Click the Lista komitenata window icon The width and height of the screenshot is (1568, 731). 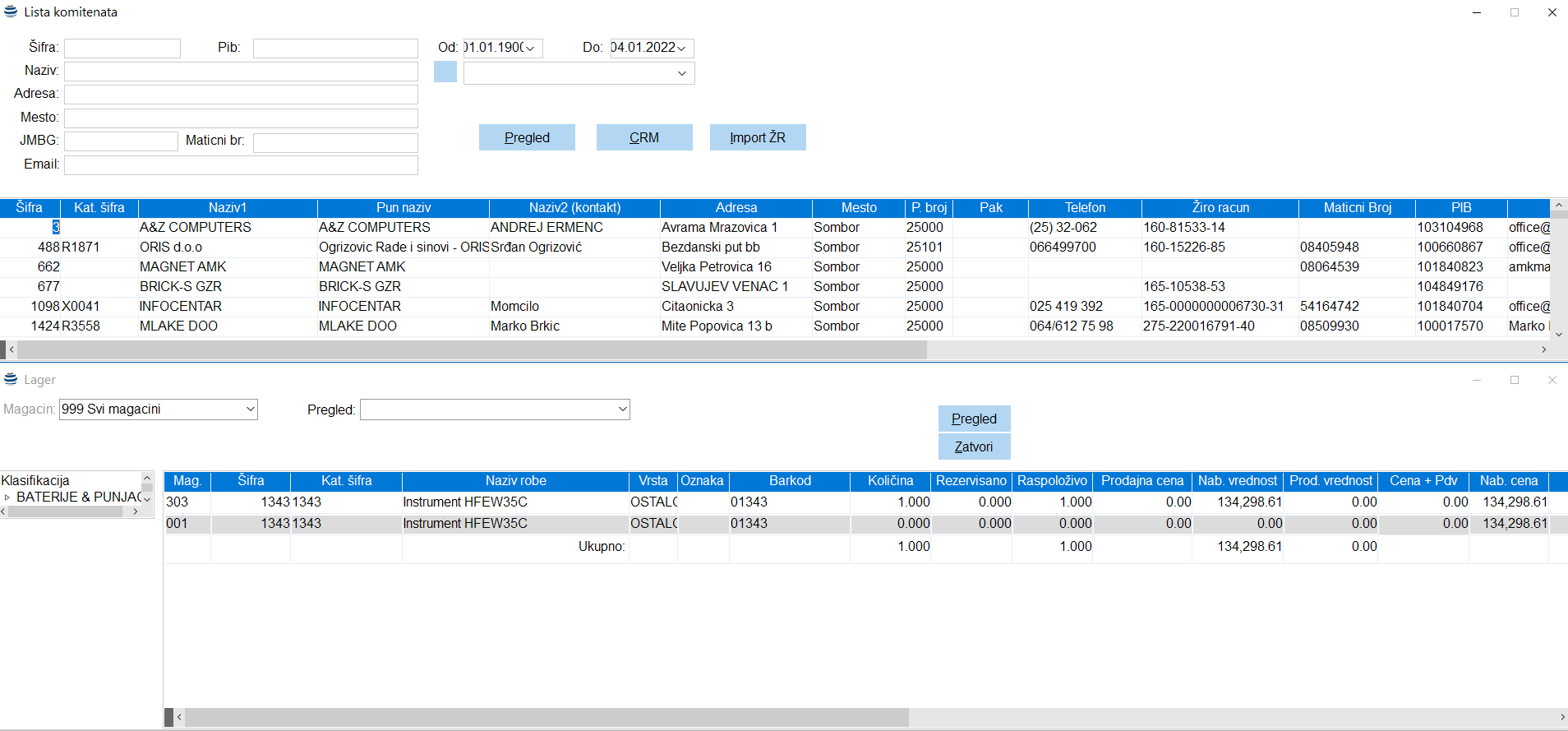[11, 12]
